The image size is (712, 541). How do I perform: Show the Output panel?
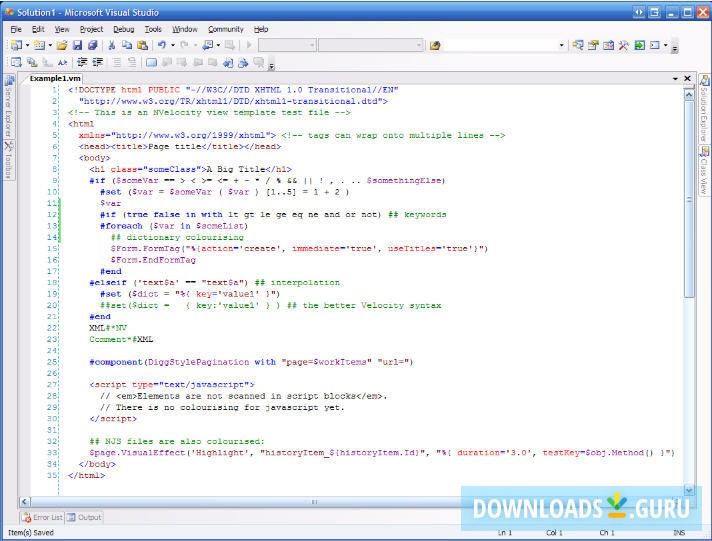tap(84, 517)
